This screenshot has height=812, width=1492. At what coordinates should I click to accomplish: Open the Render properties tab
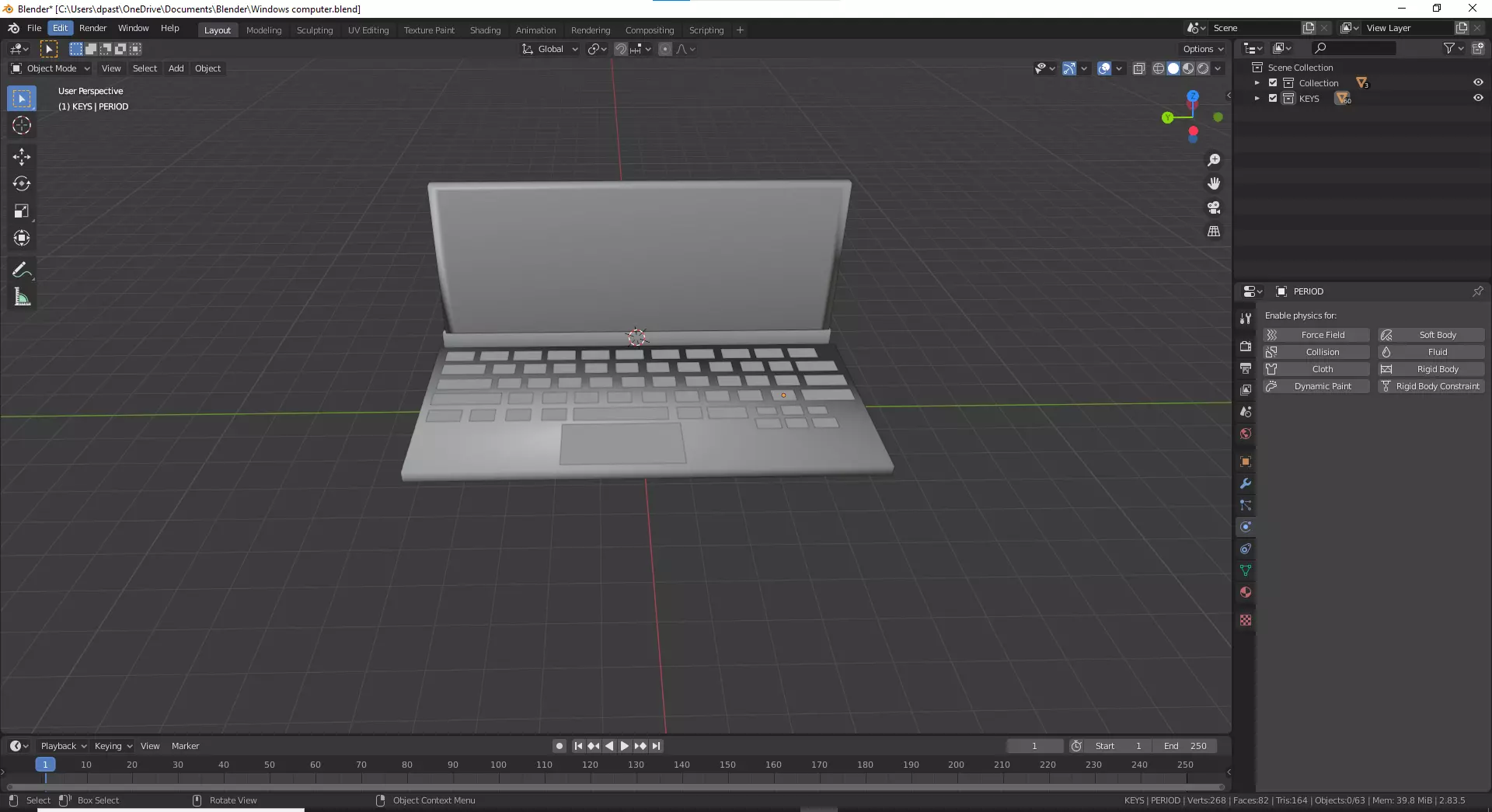[x=1246, y=347]
